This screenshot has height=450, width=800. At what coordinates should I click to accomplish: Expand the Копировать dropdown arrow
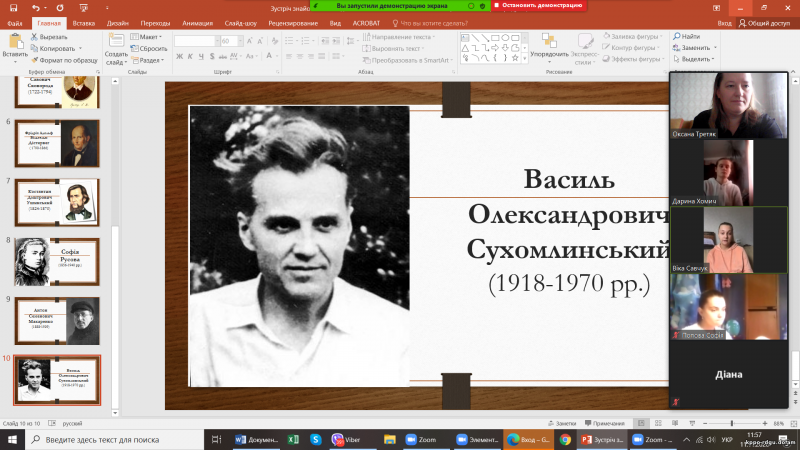click(x=81, y=48)
